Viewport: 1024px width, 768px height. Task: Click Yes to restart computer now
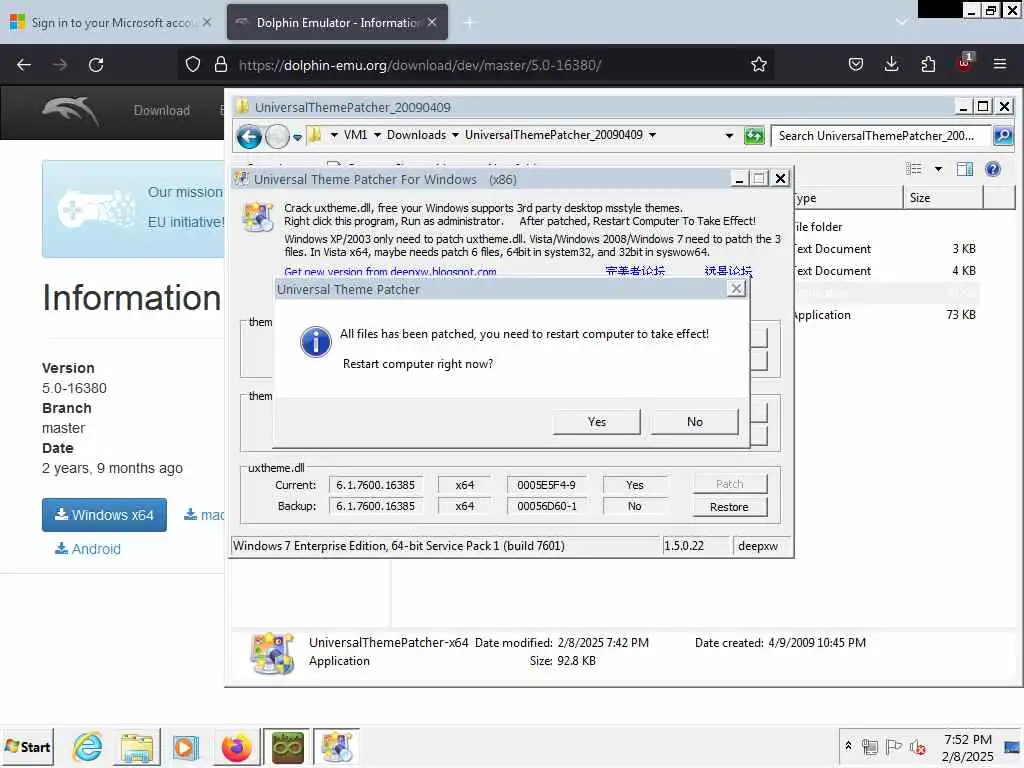tap(596, 422)
